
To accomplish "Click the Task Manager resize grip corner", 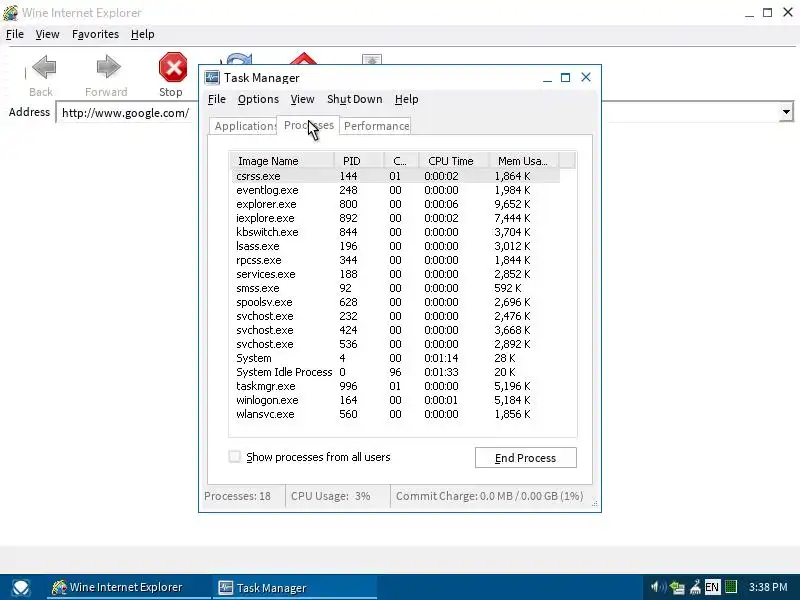I will pyautogui.click(x=594, y=504).
